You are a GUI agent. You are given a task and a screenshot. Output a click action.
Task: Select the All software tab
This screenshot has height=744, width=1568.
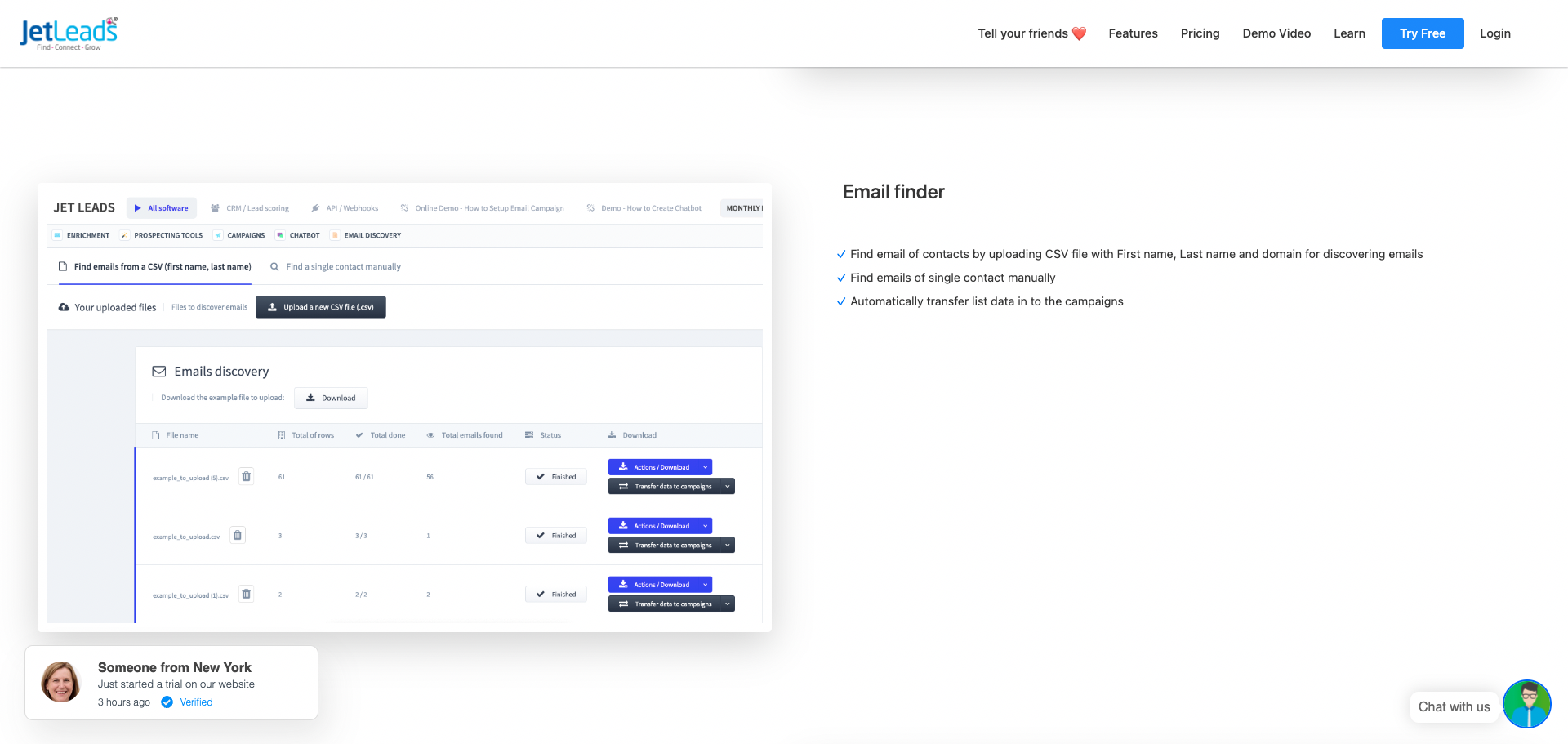click(x=162, y=208)
